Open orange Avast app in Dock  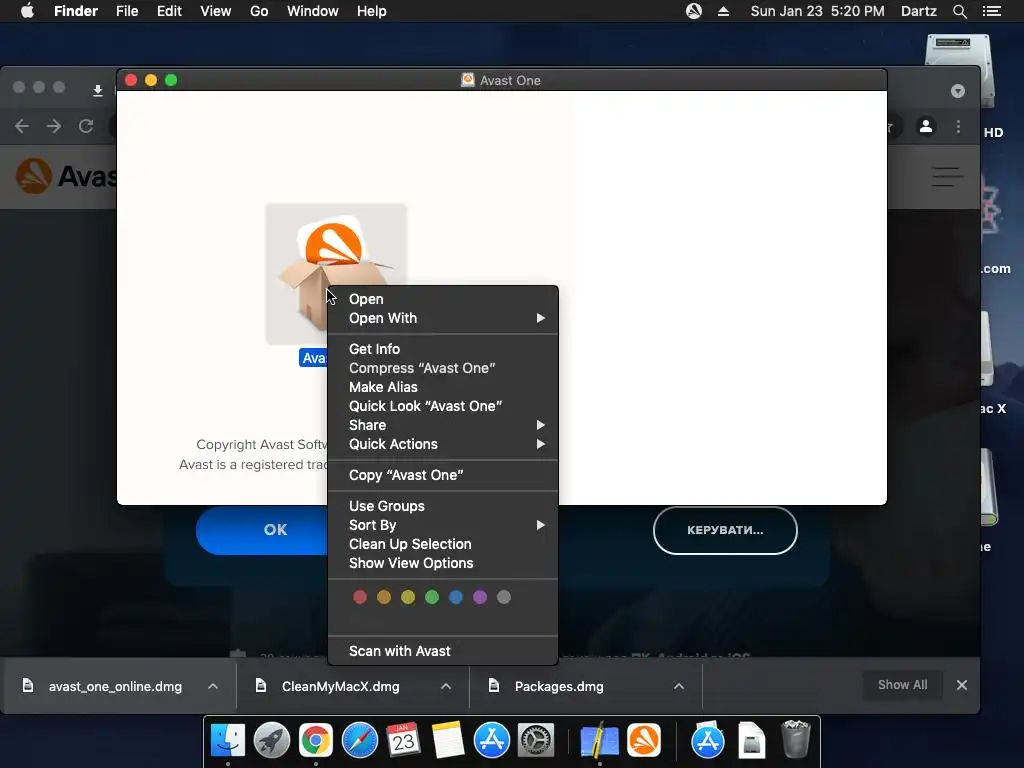click(644, 741)
